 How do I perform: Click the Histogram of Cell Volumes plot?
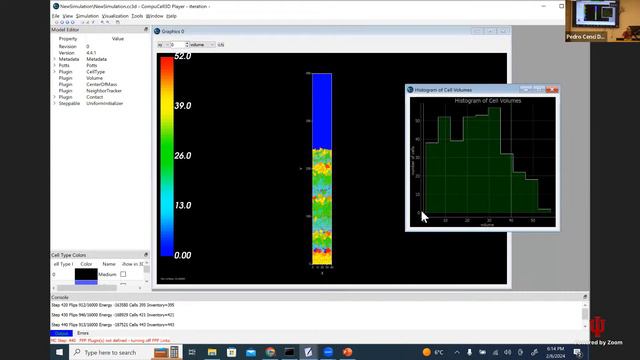click(483, 162)
